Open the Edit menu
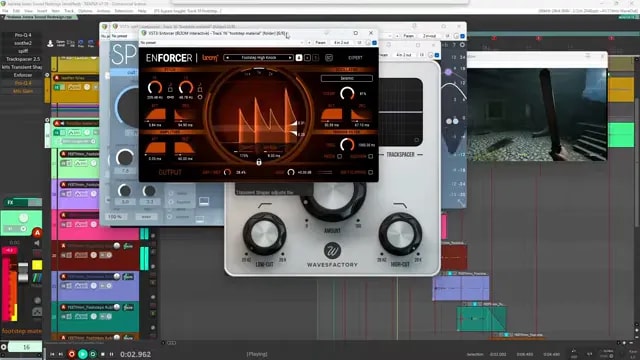The image size is (640, 360). tap(16, 11)
